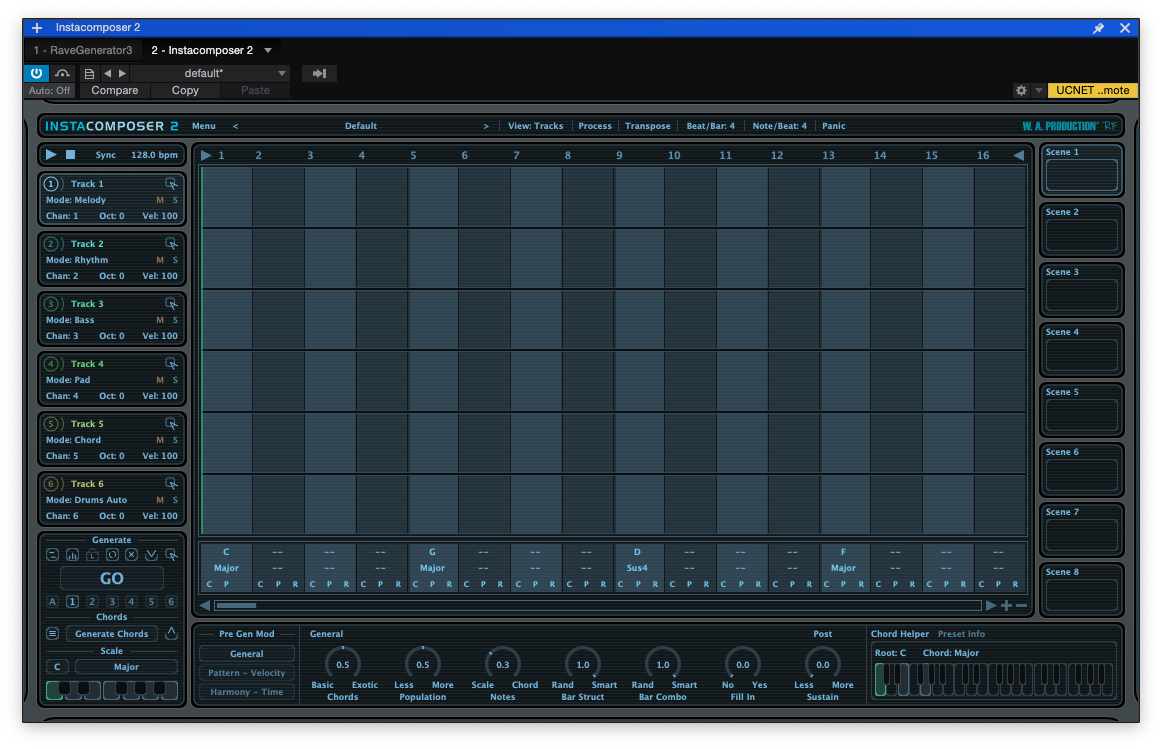Screen dimensions: 1162x749
Task: Click the big GO button
Action: 112,579
